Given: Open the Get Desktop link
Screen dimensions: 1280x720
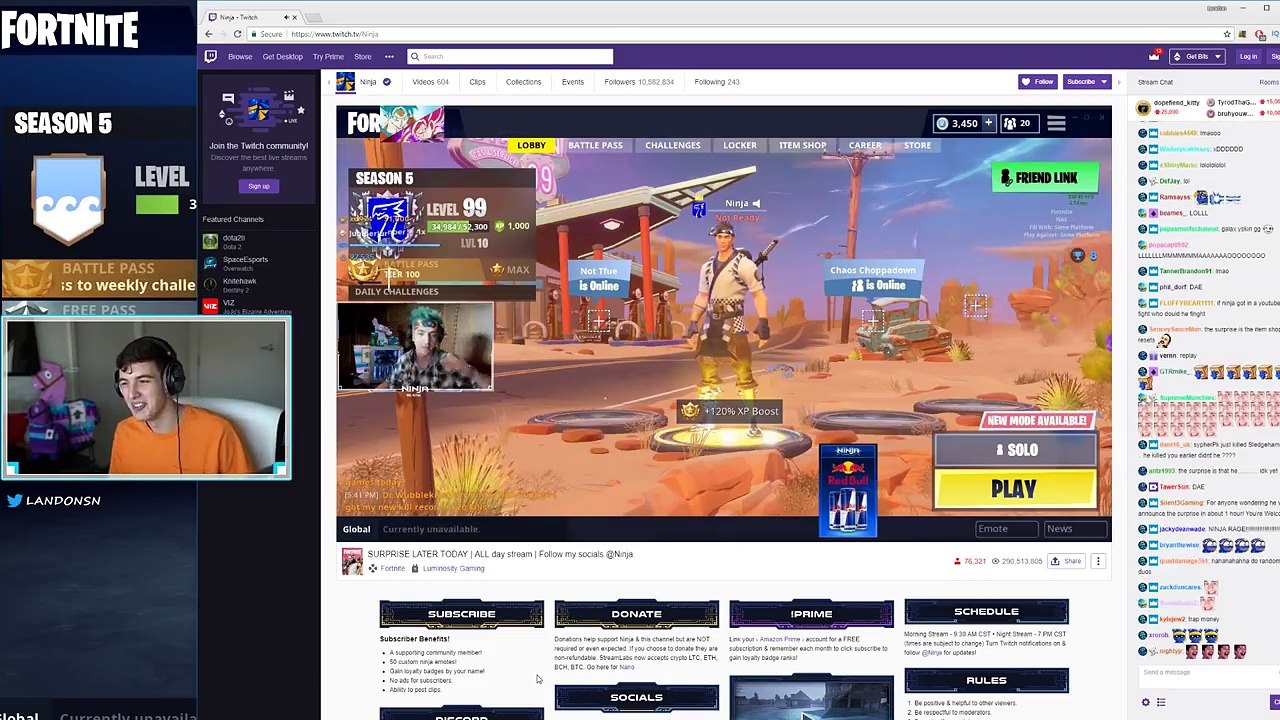Looking at the screenshot, I should click(282, 57).
